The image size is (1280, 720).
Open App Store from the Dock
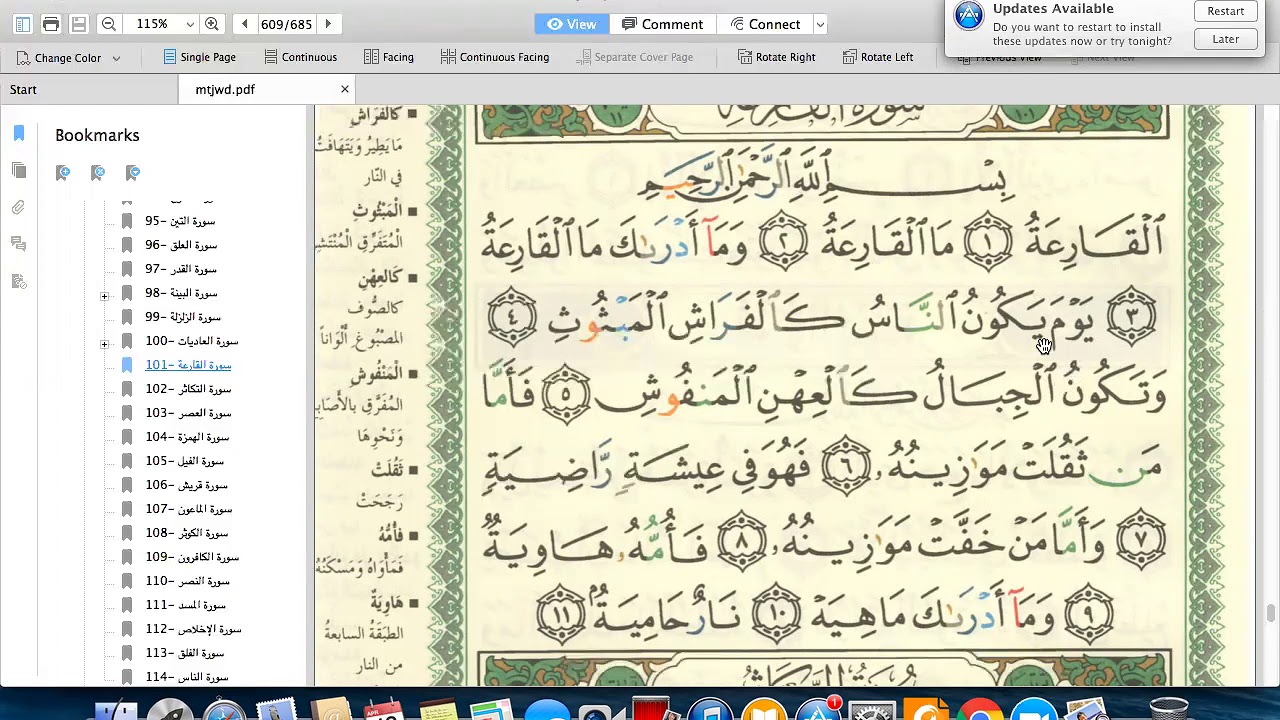point(818,709)
